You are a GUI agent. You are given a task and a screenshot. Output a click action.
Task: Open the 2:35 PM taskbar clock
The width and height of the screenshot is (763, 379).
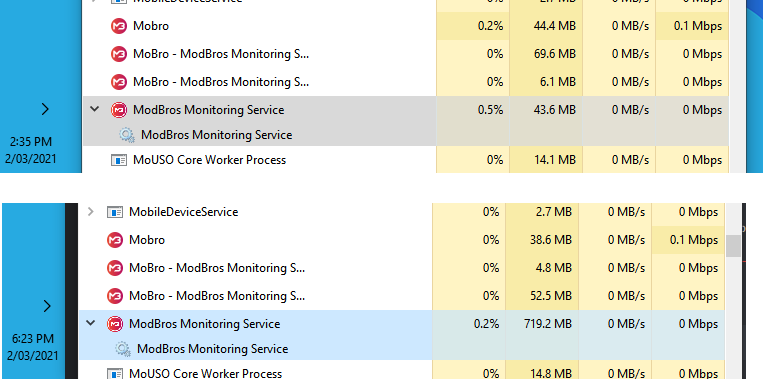click(31, 150)
